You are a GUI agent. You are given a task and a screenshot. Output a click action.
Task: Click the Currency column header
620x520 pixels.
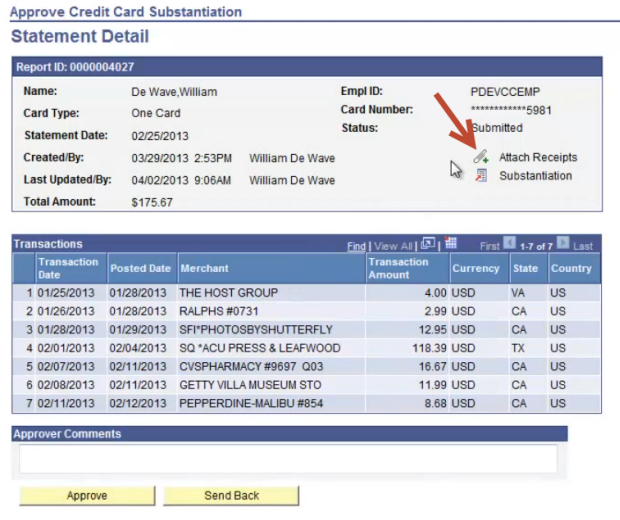click(x=475, y=268)
